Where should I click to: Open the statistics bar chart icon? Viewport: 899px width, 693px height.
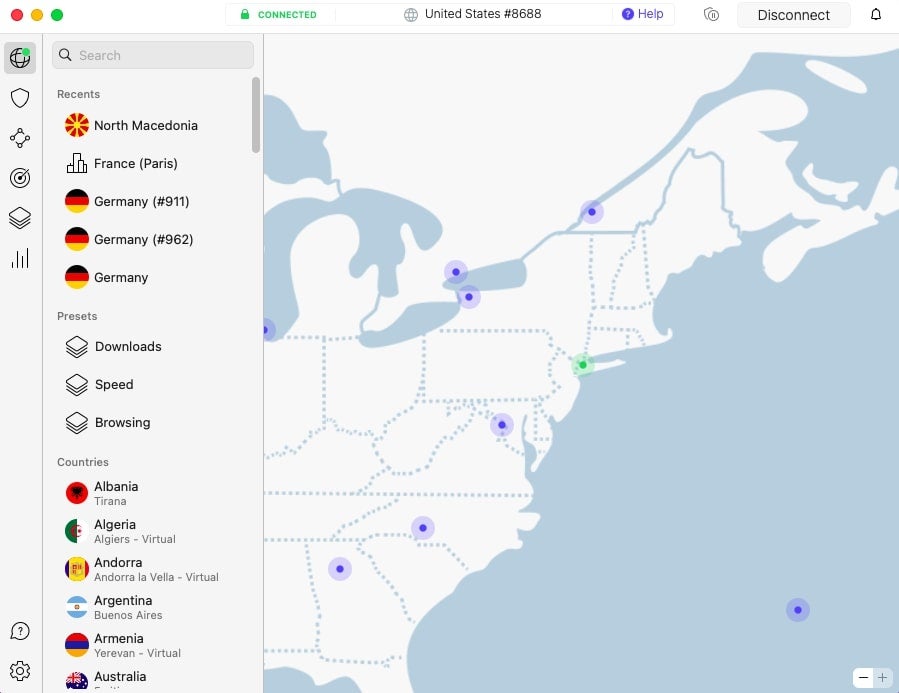point(20,259)
